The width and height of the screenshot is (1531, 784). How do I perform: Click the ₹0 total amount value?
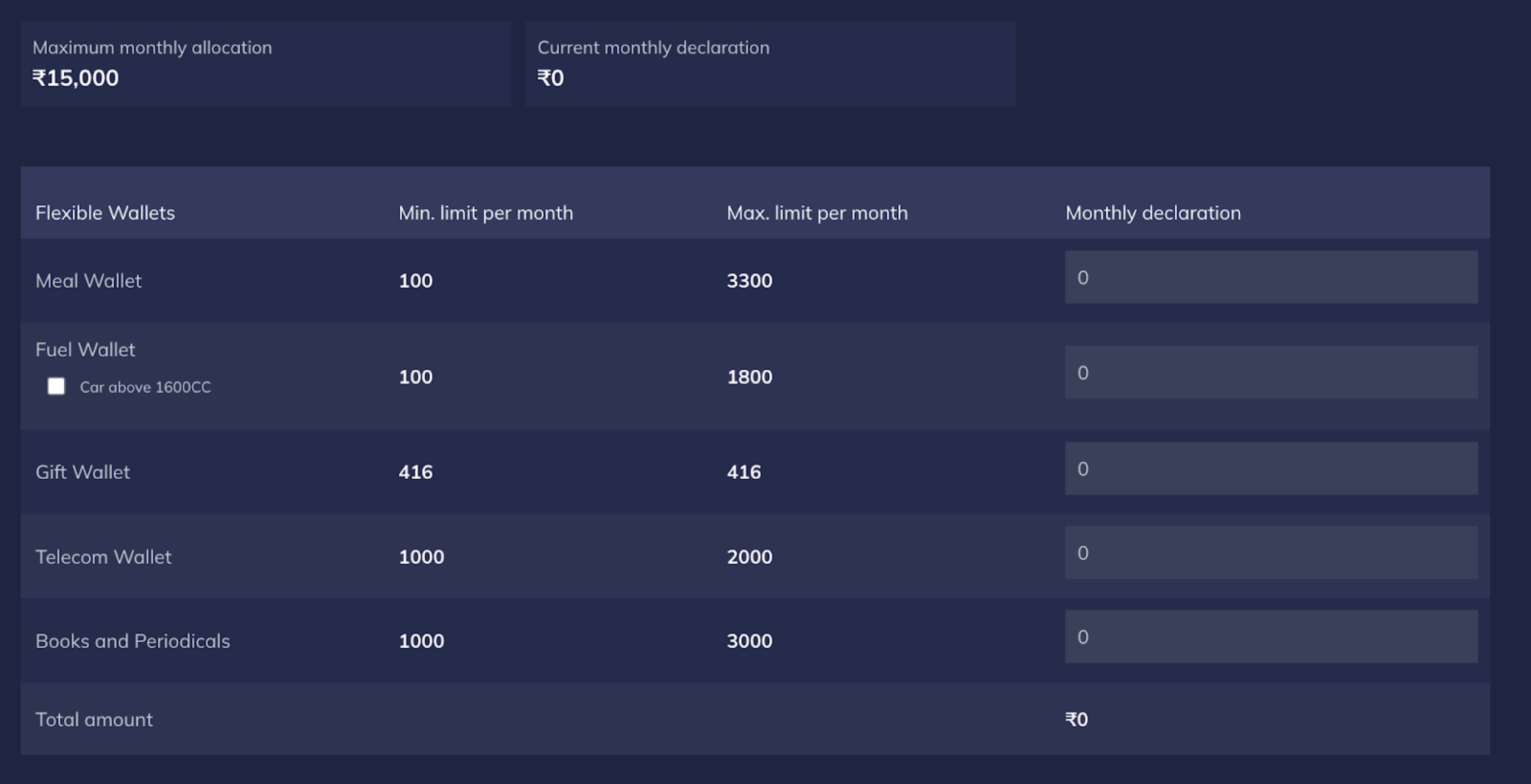(1076, 719)
